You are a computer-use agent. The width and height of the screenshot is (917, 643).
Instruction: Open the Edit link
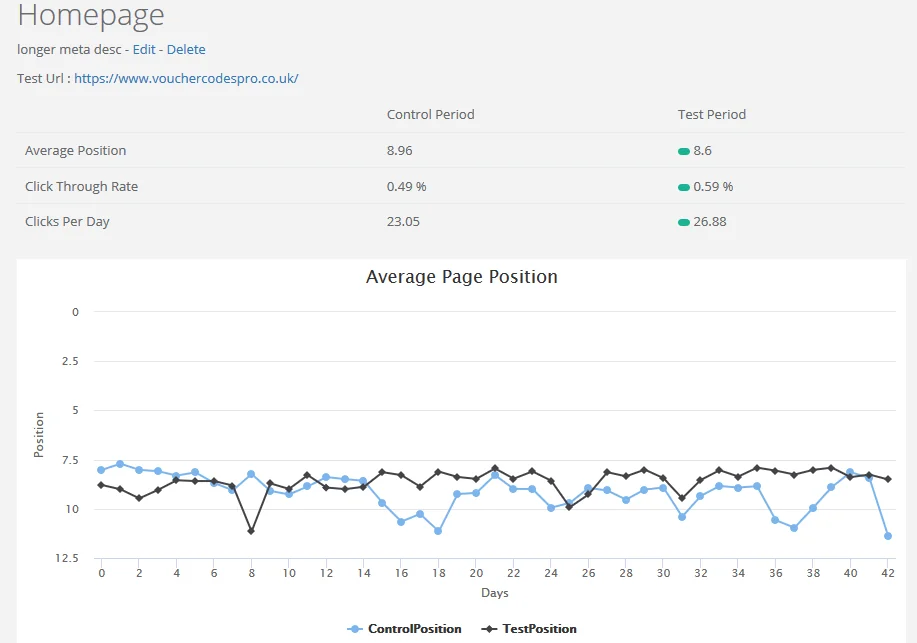[x=144, y=49]
